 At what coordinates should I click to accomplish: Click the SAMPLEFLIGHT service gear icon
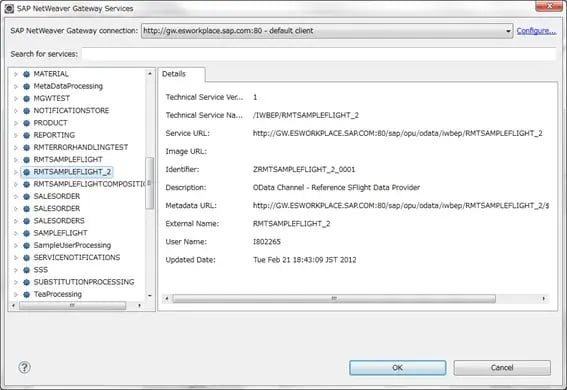click(26, 233)
